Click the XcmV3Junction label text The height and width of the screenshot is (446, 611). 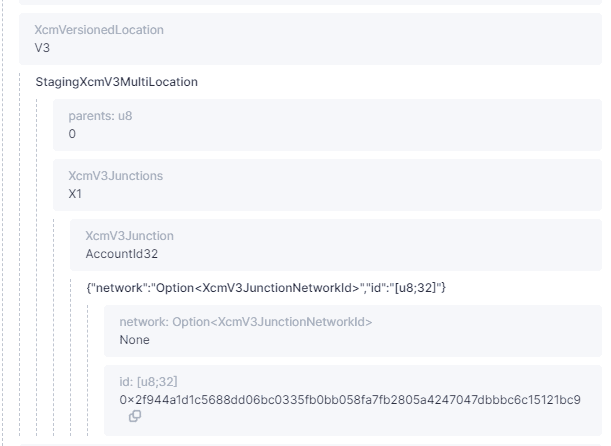pos(129,236)
